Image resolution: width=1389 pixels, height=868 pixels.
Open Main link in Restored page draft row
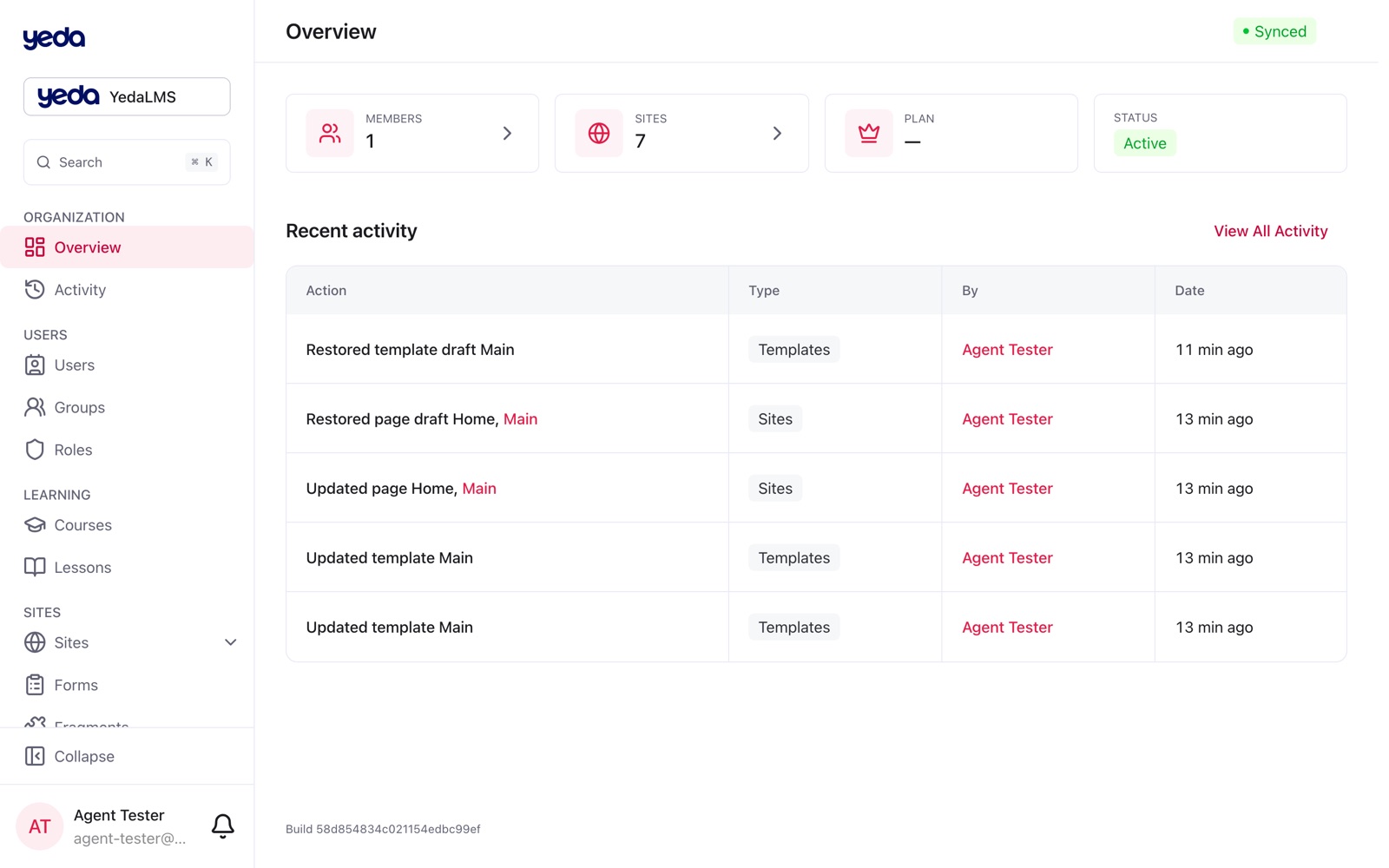click(520, 419)
